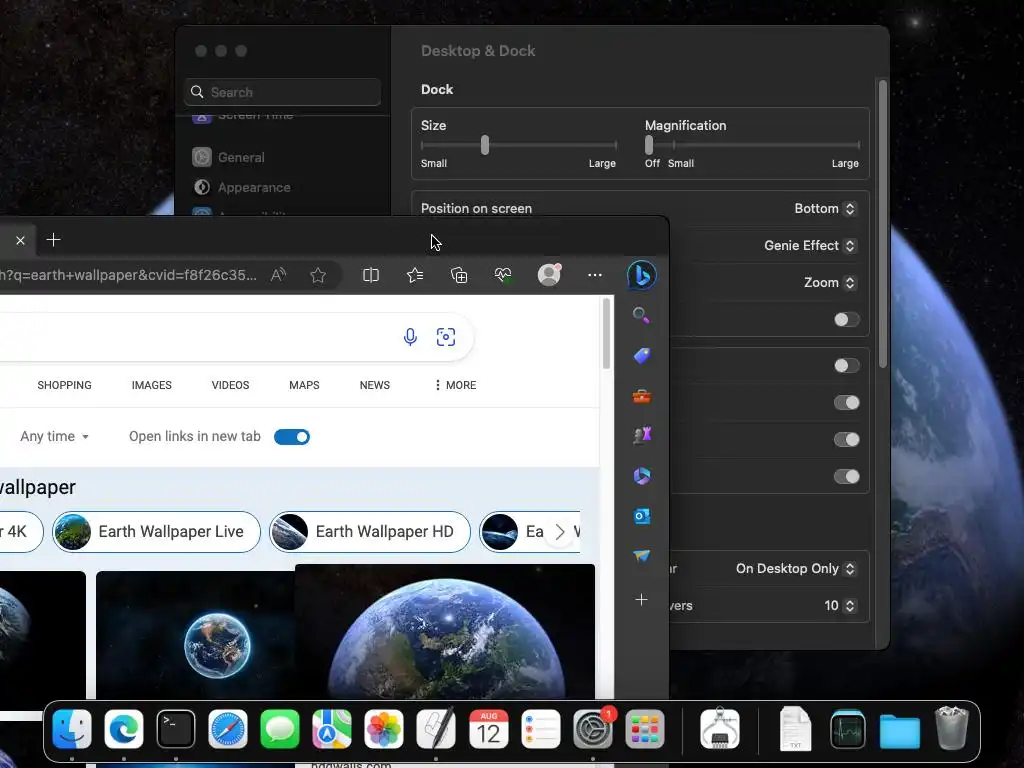Screen dimensions: 1024x768
Task: Expand Any time filter dropdown
Action: [54, 436]
